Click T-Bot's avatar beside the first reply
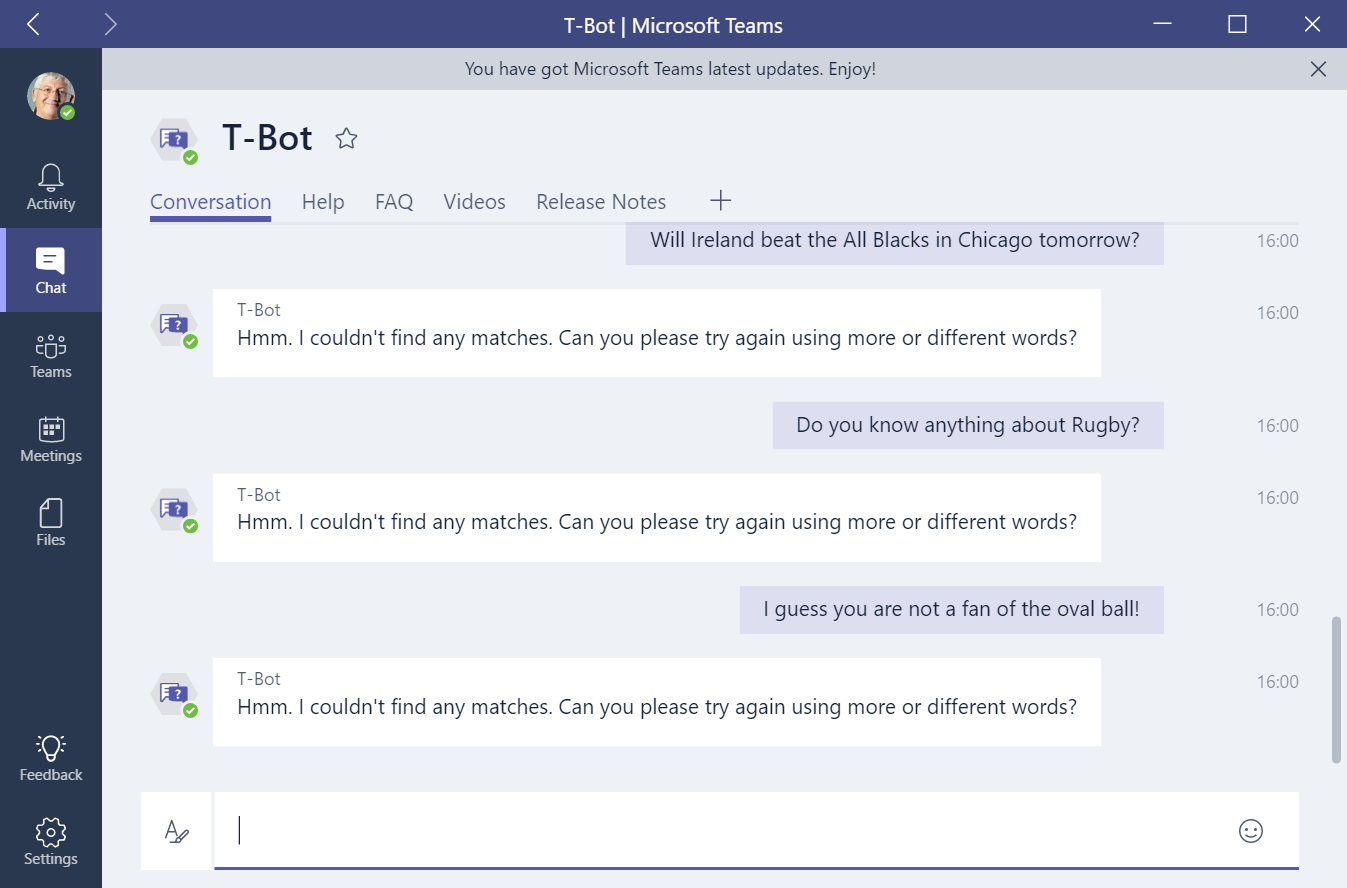This screenshot has height=888, width=1347. click(175, 325)
